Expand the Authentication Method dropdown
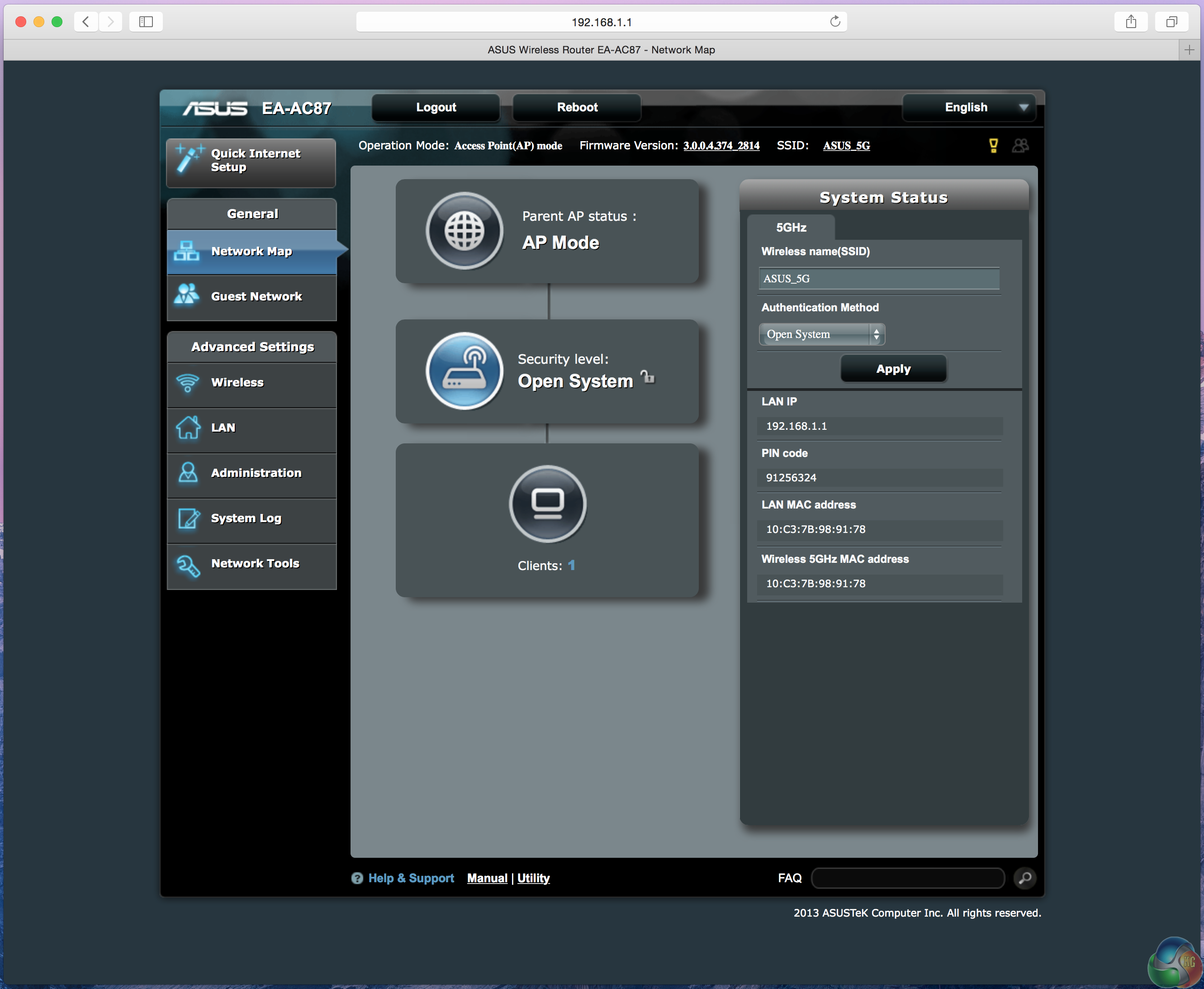The height and width of the screenshot is (989, 1204). tap(821, 334)
